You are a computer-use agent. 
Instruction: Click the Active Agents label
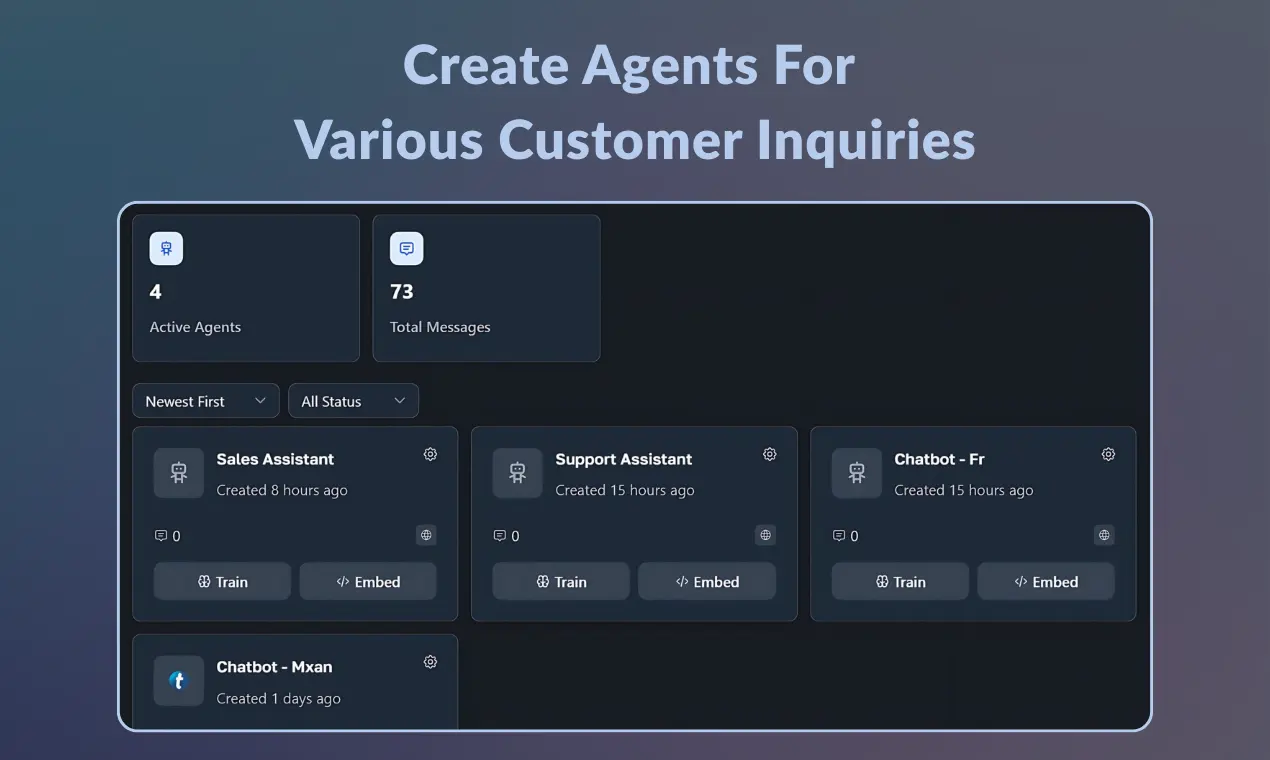pyautogui.click(x=195, y=327)
